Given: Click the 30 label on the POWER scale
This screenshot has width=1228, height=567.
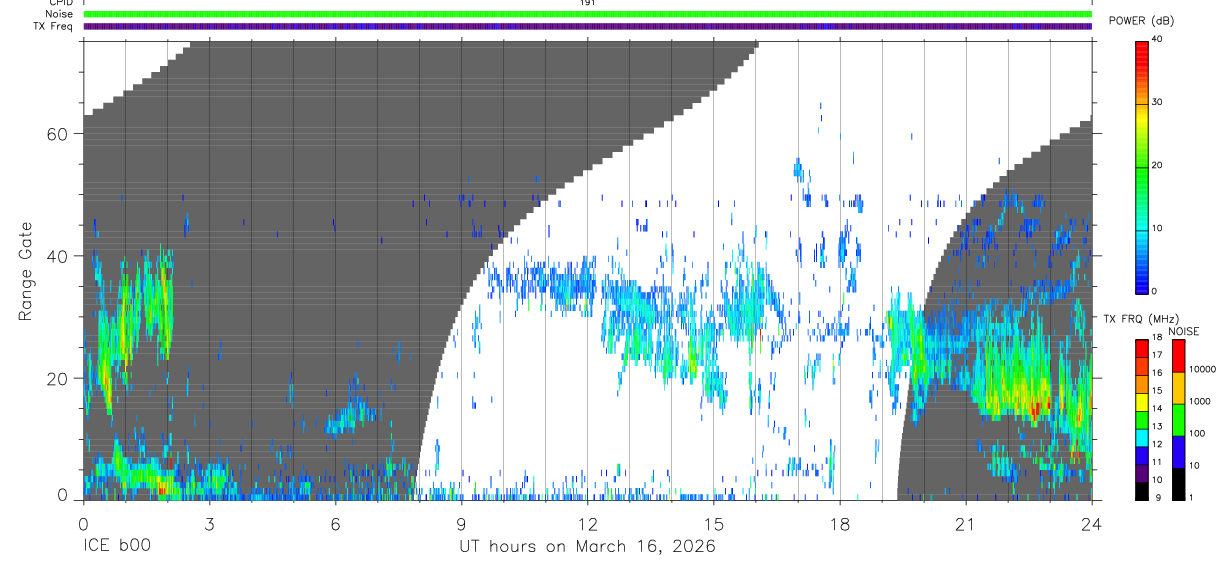Looking at the screenshot, I should tap(1157, 102).
